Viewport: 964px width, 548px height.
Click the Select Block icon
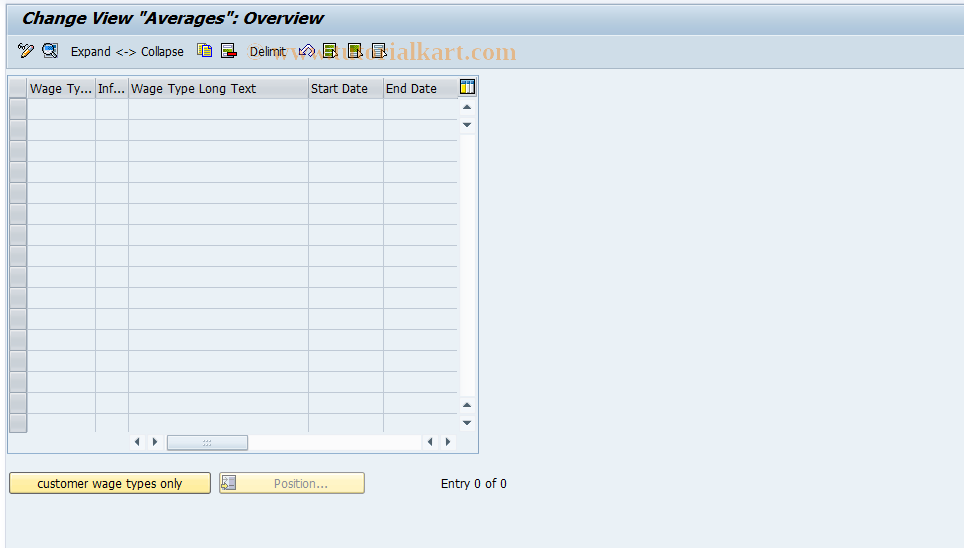(355, 51)
